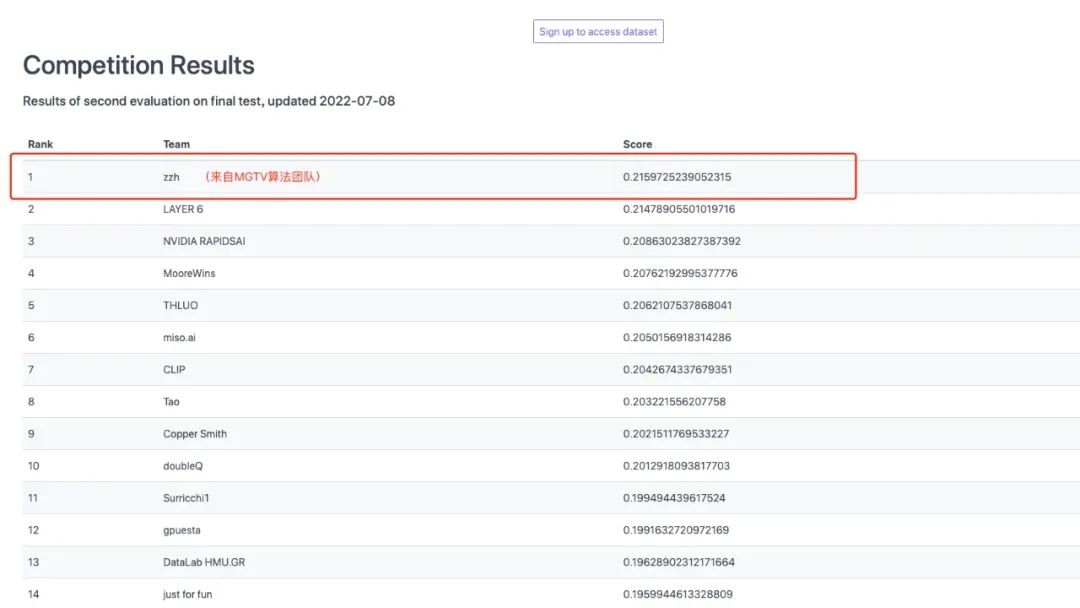Viewport: 1080px width, 608px height.
Task: Click the doubleQ team name
Action: point(183,465)
